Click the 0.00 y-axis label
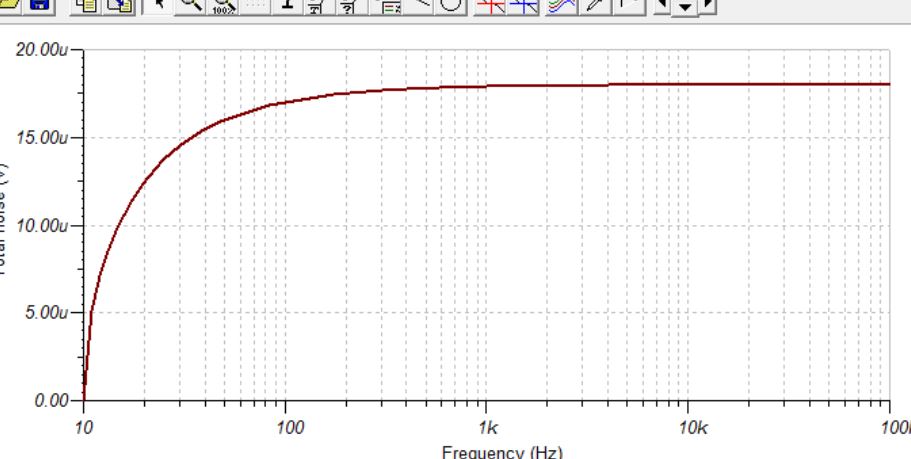911x459 pixels. pyautogui.click(x=52, y=400)
